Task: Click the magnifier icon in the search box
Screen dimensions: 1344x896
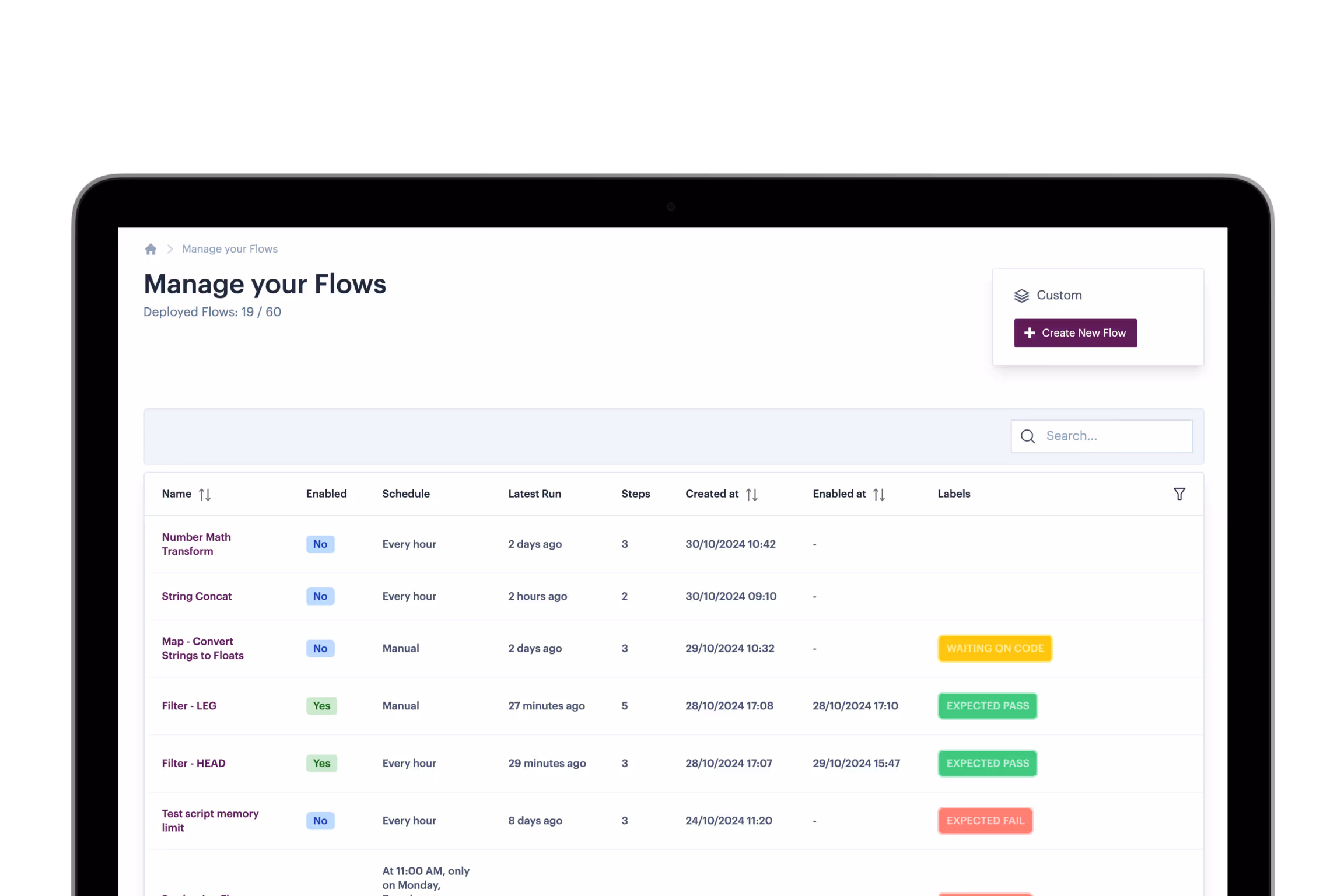Action: coord(1028,436)
